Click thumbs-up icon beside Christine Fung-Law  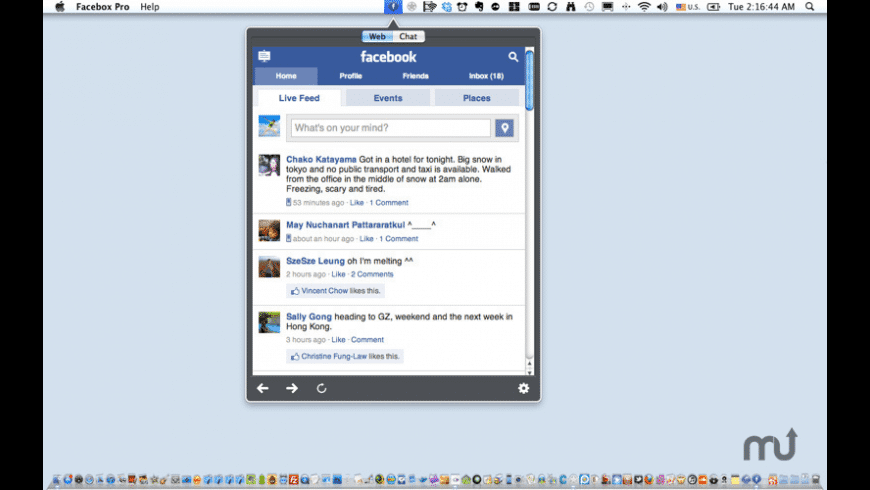pos(295,356)
